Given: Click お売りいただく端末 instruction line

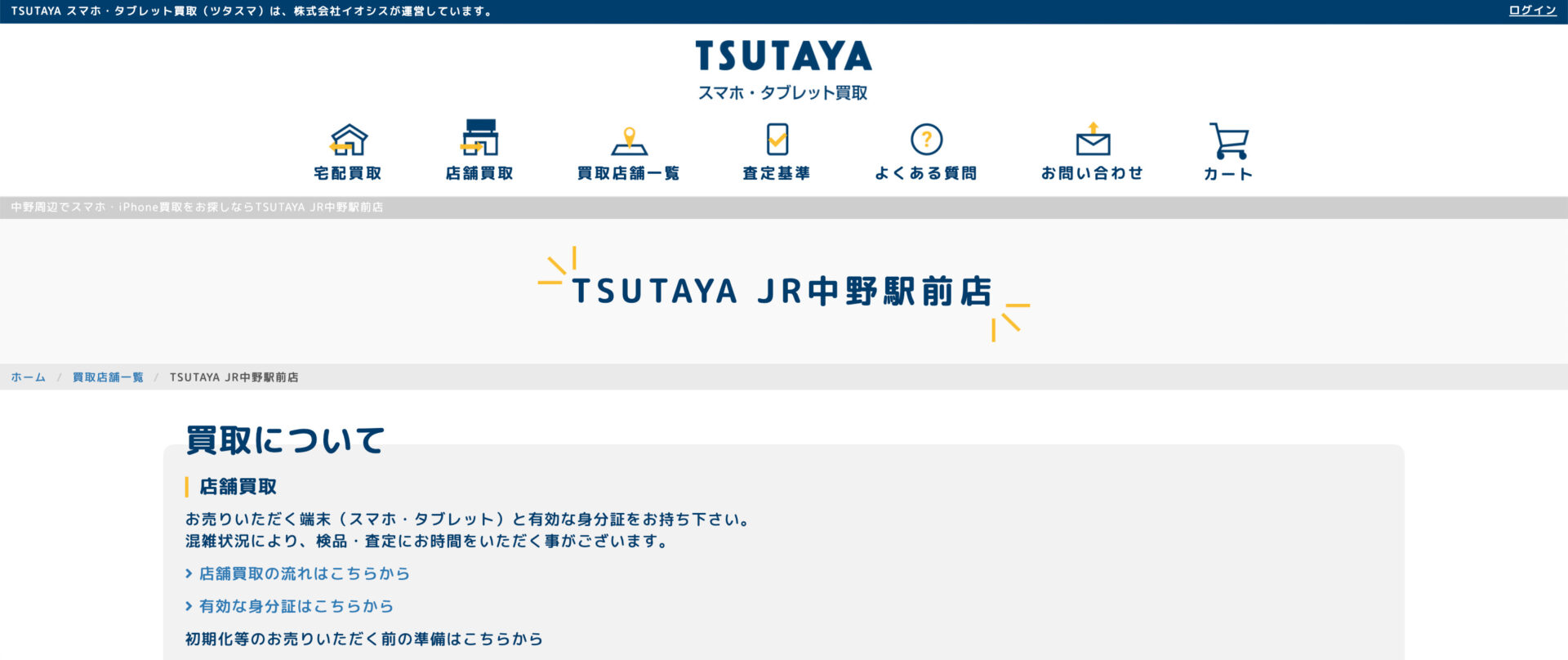Looking at the screenshot, I should click(x=470, y=520).
